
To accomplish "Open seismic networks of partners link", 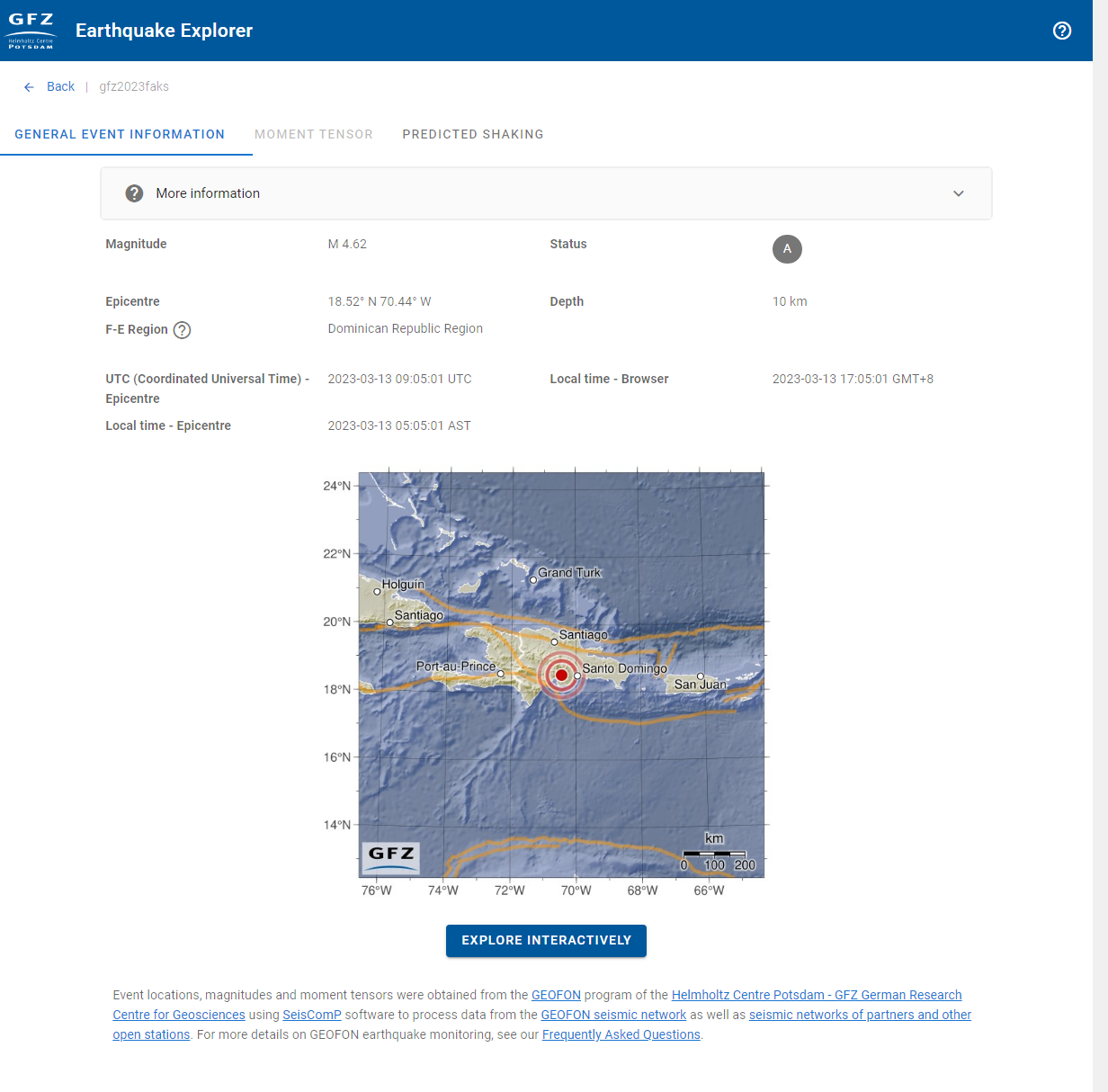I will click(860, 1015).
